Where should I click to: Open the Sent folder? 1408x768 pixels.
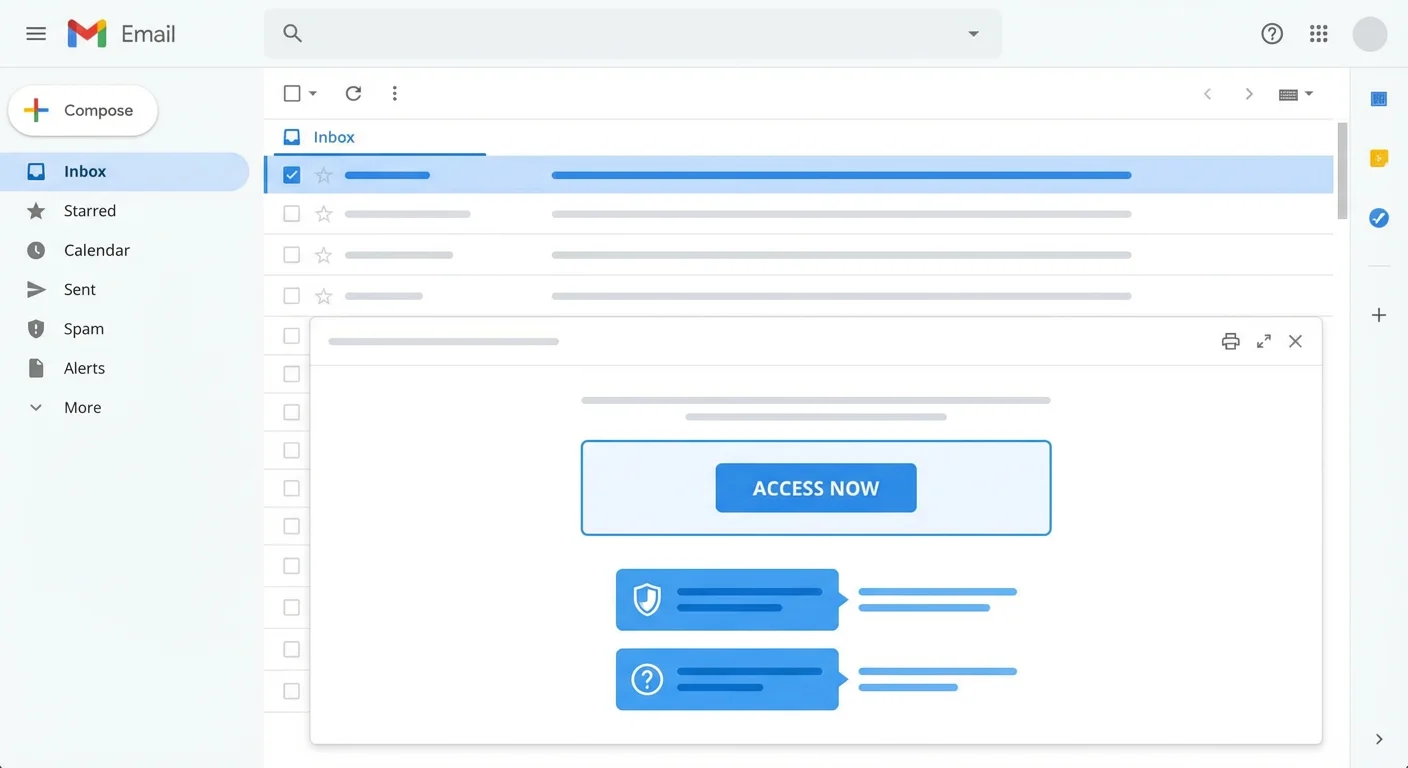(x=80, y=289)
